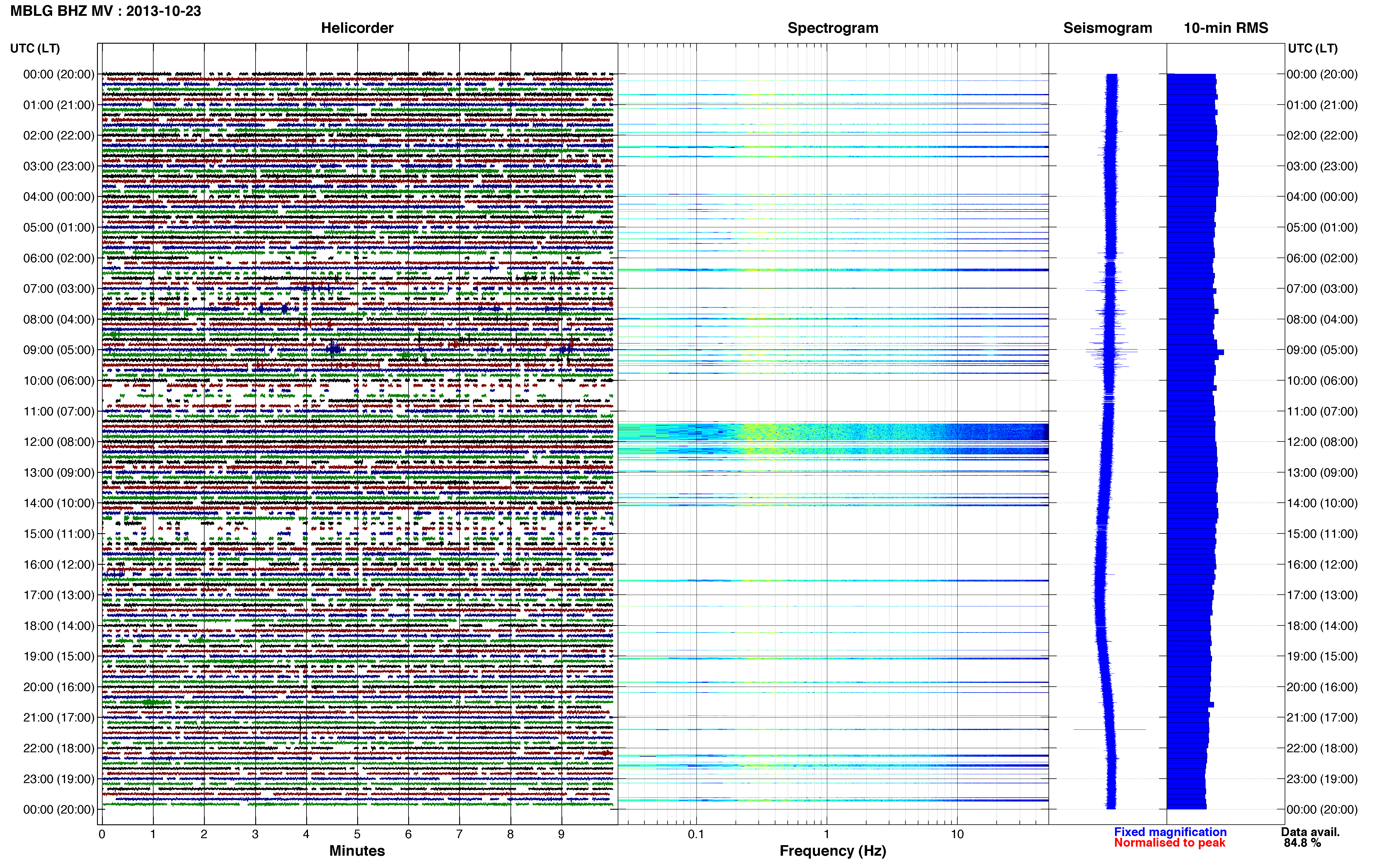Click the left 'UTC (LT)' axis label

(x=35, y=48)
